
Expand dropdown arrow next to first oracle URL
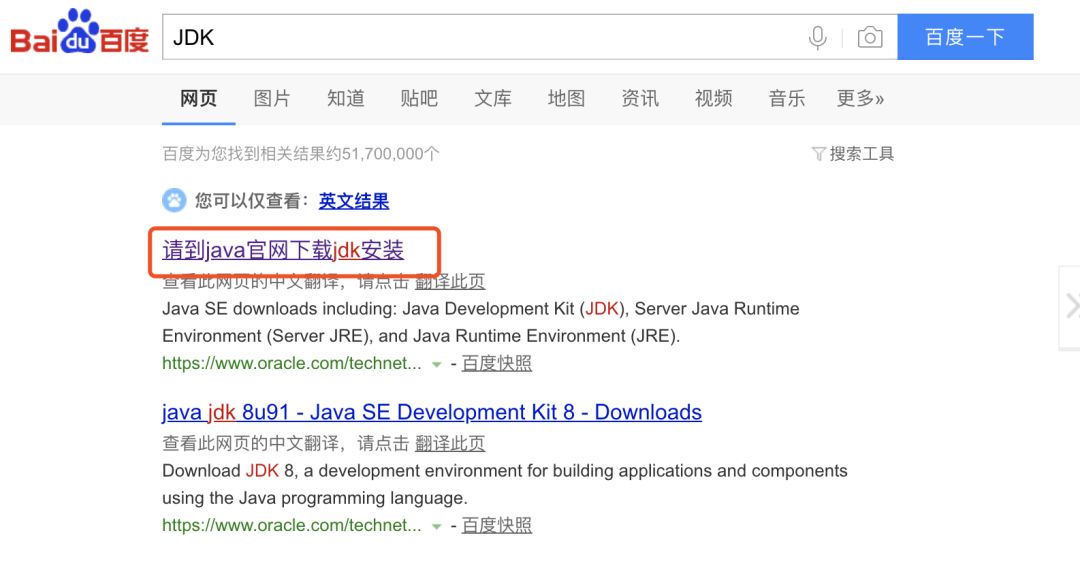pos(436,365)
